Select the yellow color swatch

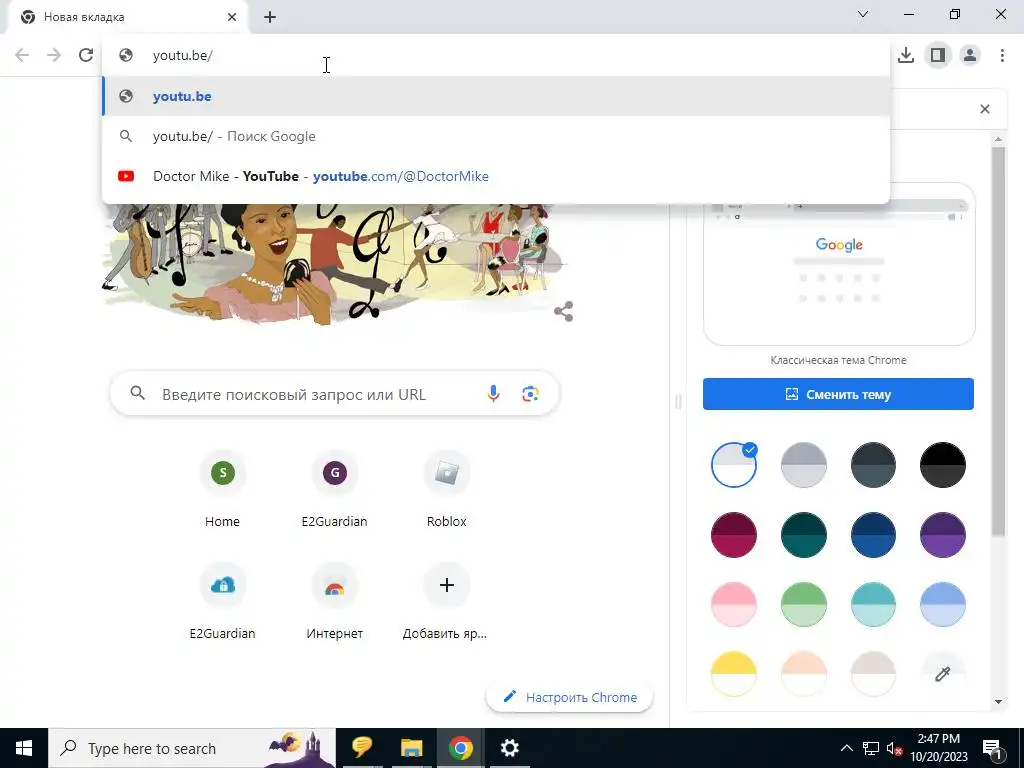click(734, 674)
